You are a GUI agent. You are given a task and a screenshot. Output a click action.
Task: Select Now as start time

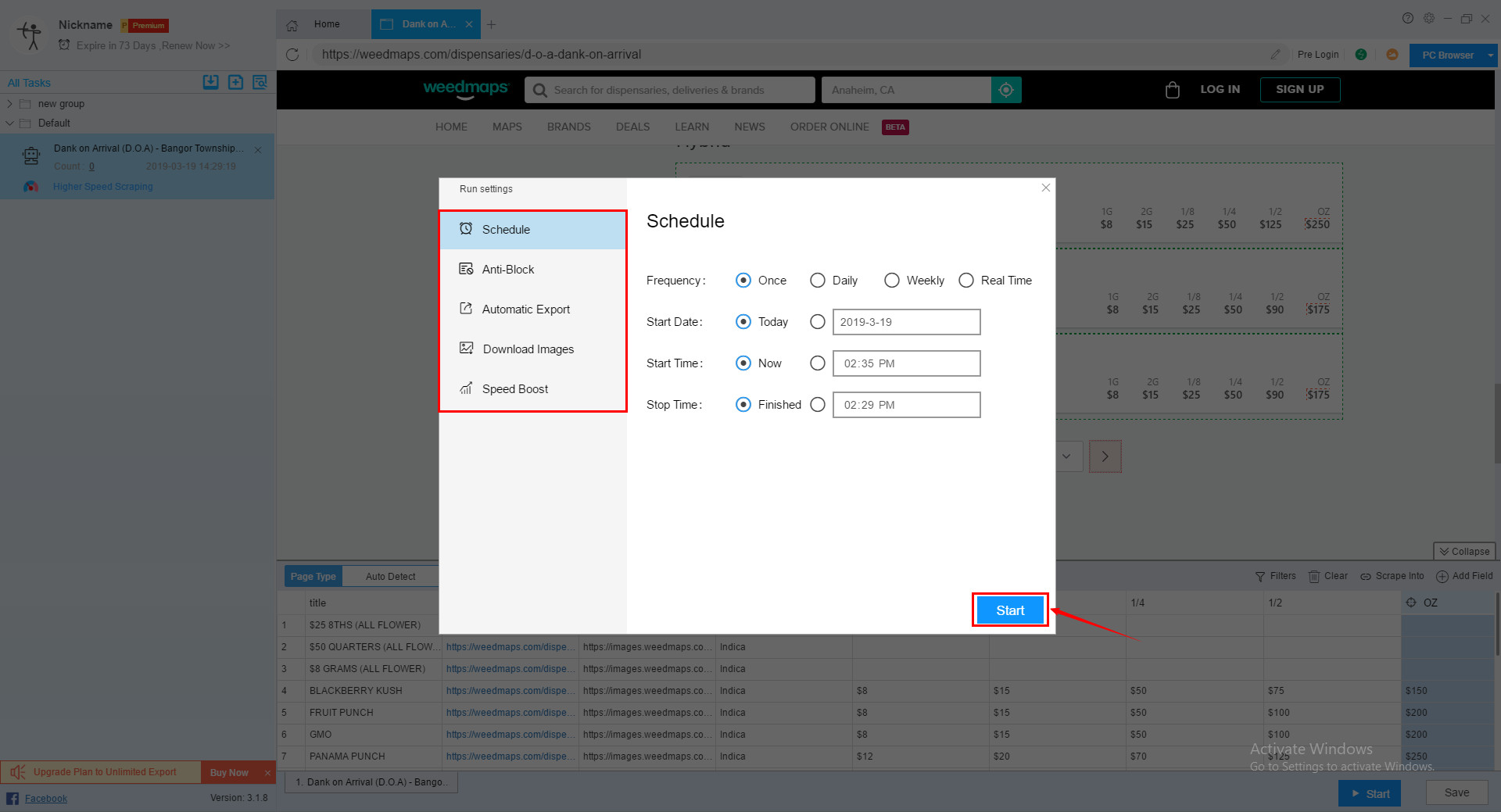(x=743, y=363)
